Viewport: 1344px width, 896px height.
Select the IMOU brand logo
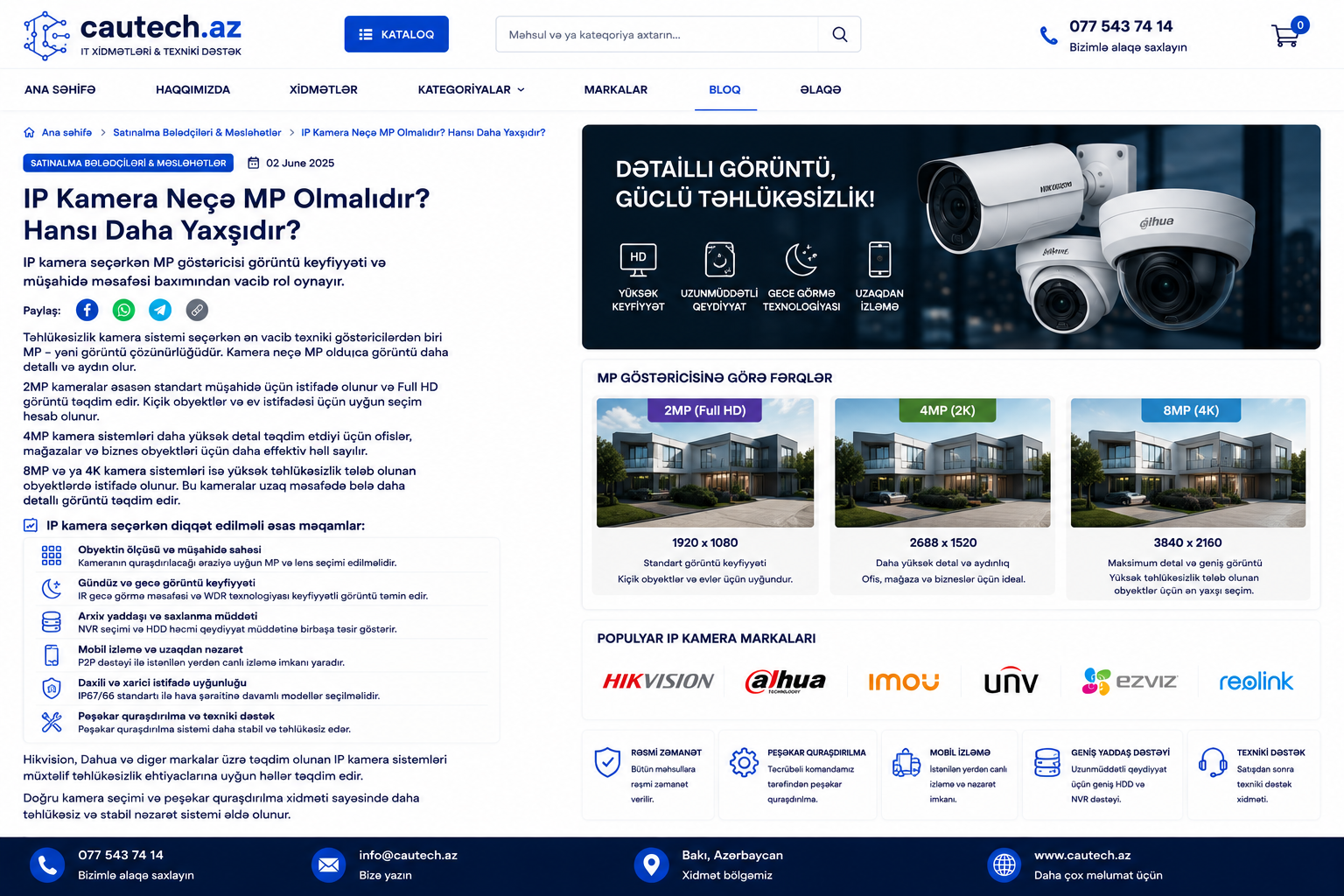[x=904, y=682]
